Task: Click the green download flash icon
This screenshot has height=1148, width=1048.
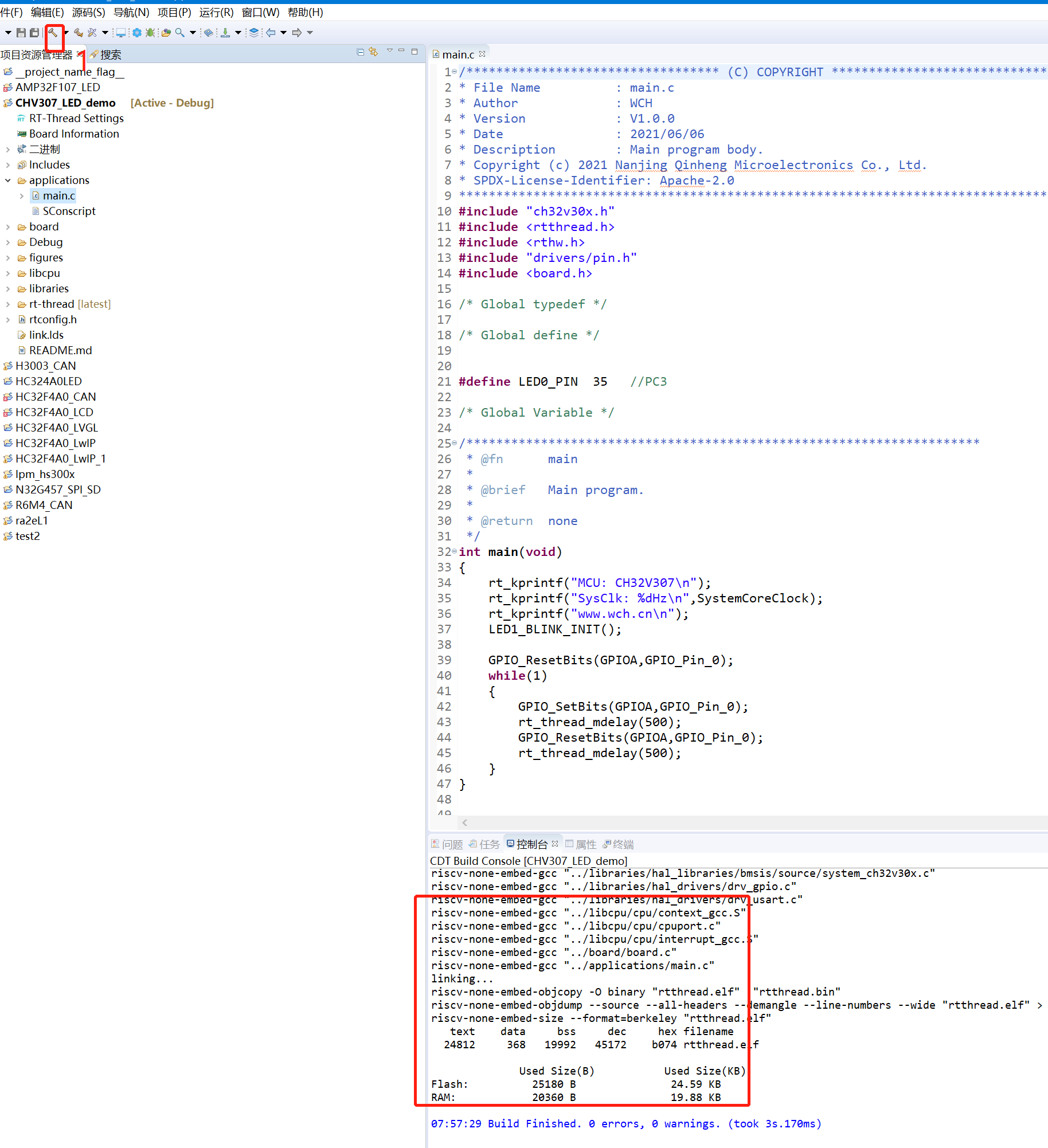Action: tap(225, 33)
